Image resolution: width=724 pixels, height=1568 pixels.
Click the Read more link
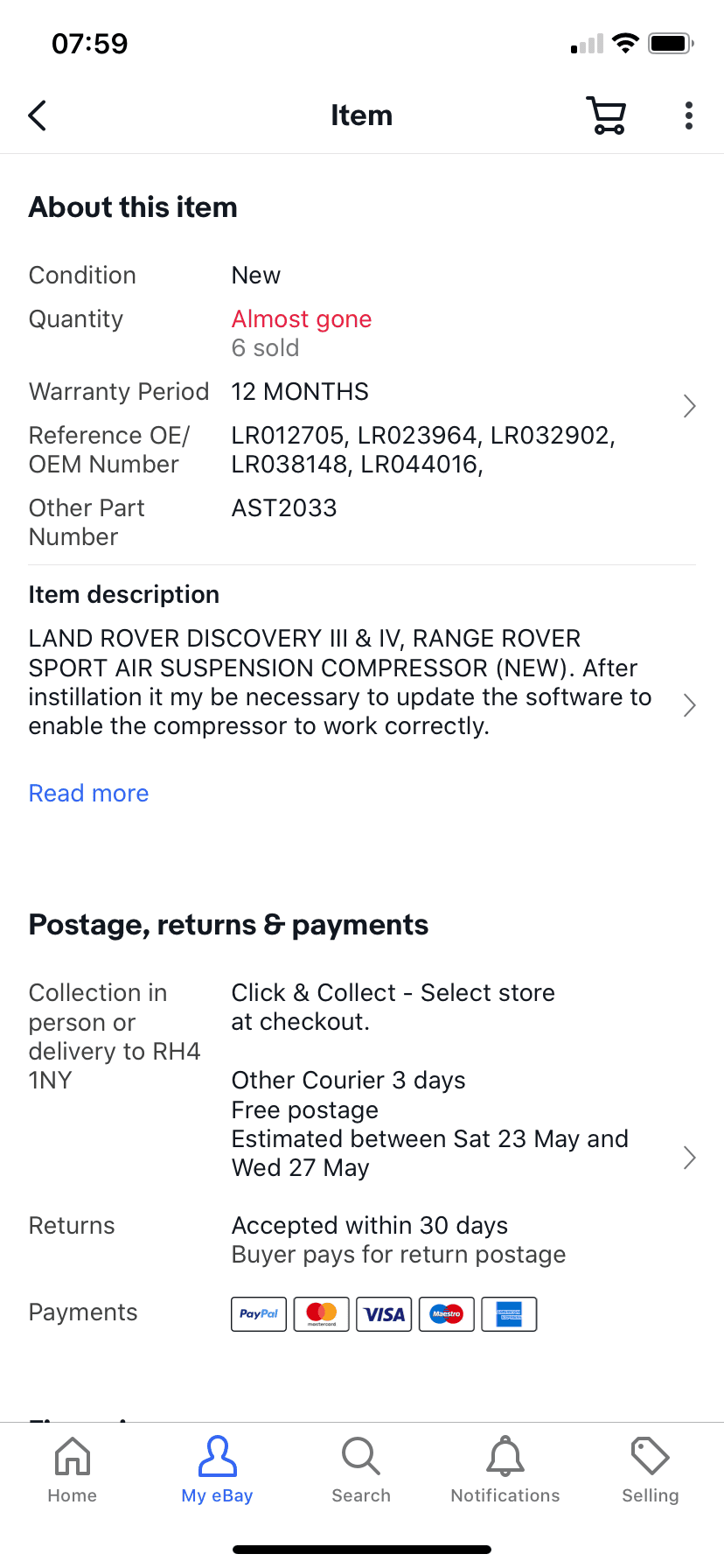click(x=88, y=793)
